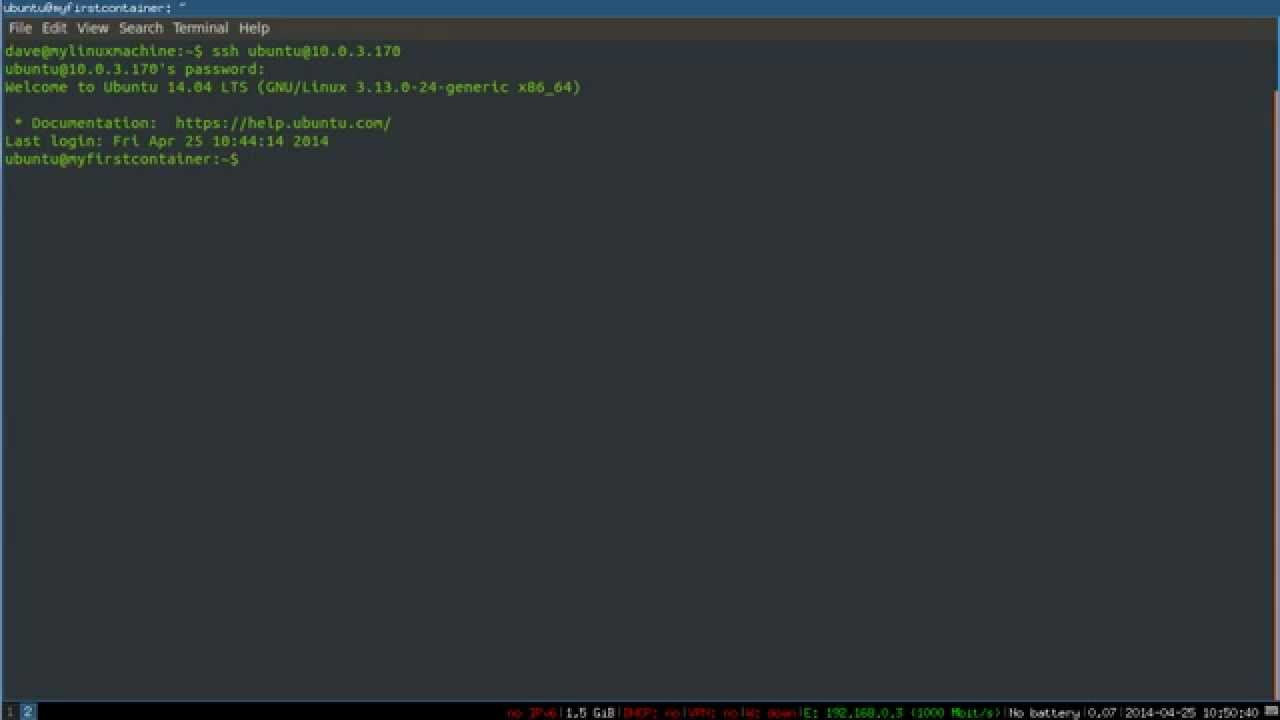This screenshot has height=720, width=1280.
Task: Select workspace 2 in status bar
Action: click(28, 712)
